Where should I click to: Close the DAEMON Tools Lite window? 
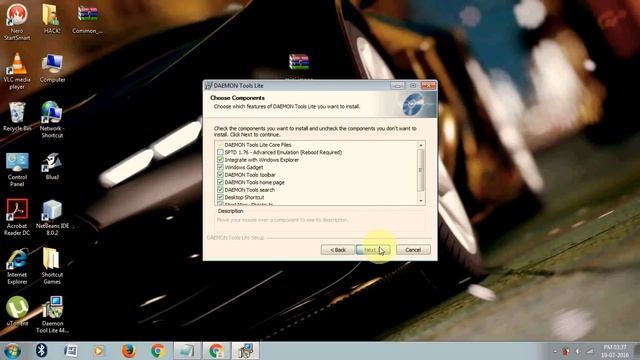point(428,85)
